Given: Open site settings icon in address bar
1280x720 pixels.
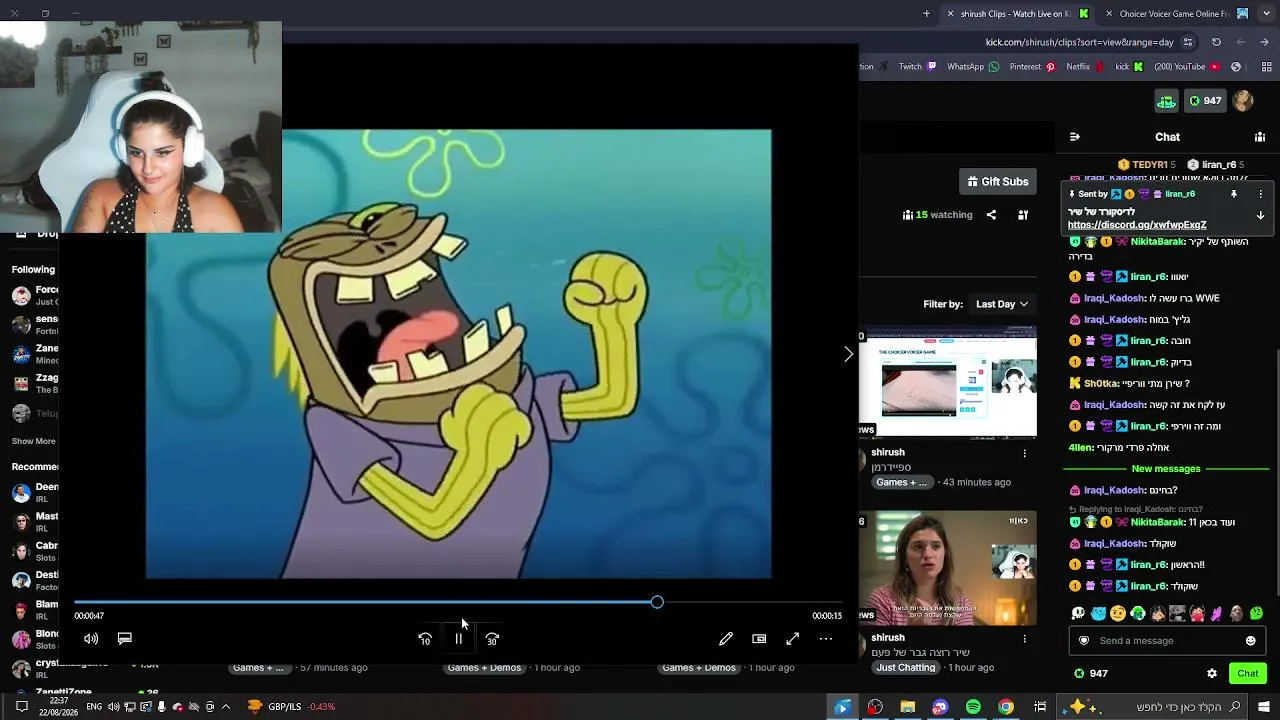Looking at the screenshot, I should tap(1188, 42).
